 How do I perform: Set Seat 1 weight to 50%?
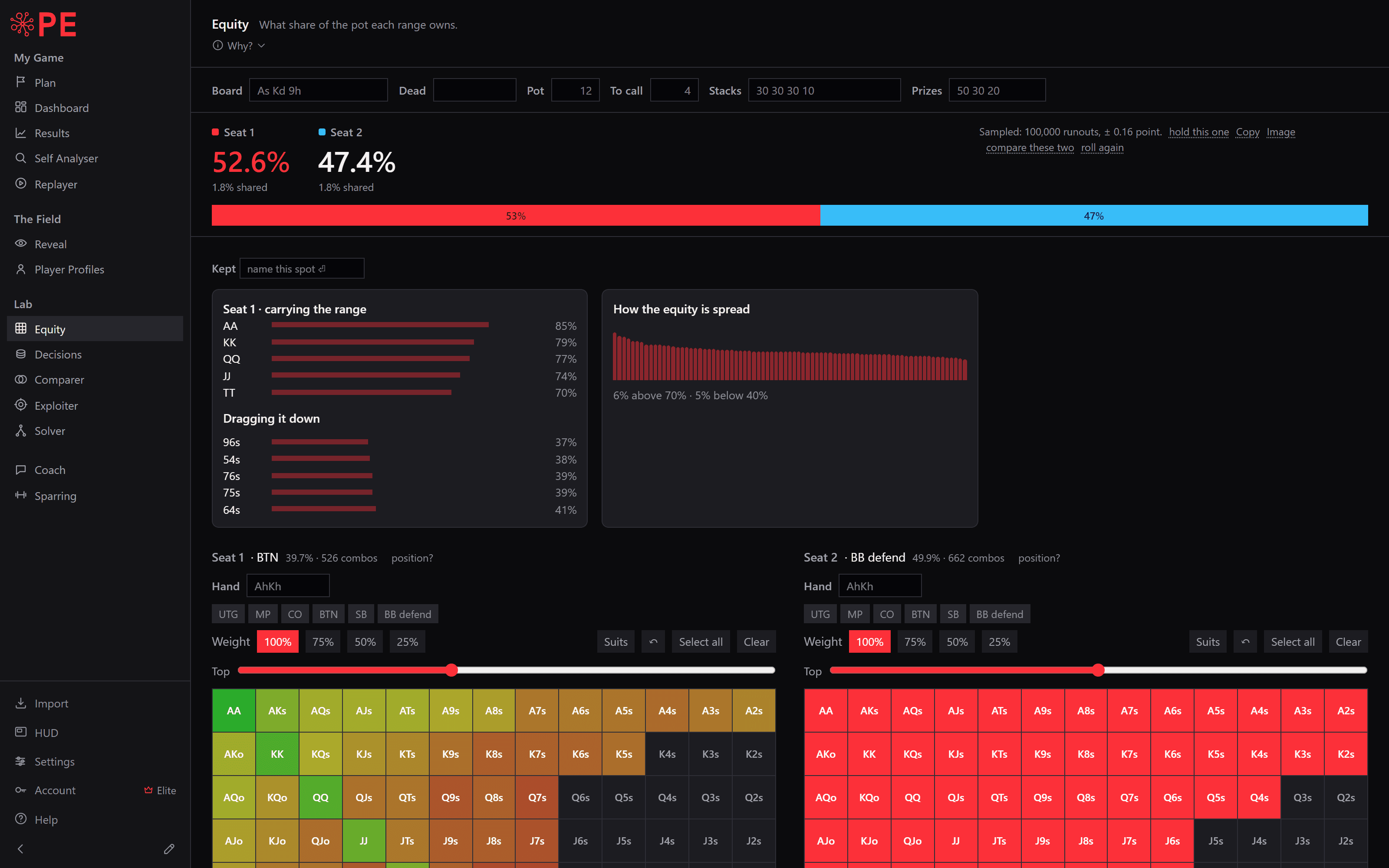[365, 642]
